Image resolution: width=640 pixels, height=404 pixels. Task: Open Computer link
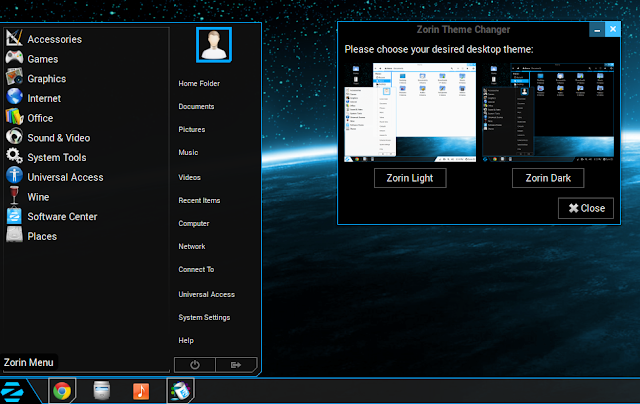(194, 224)
